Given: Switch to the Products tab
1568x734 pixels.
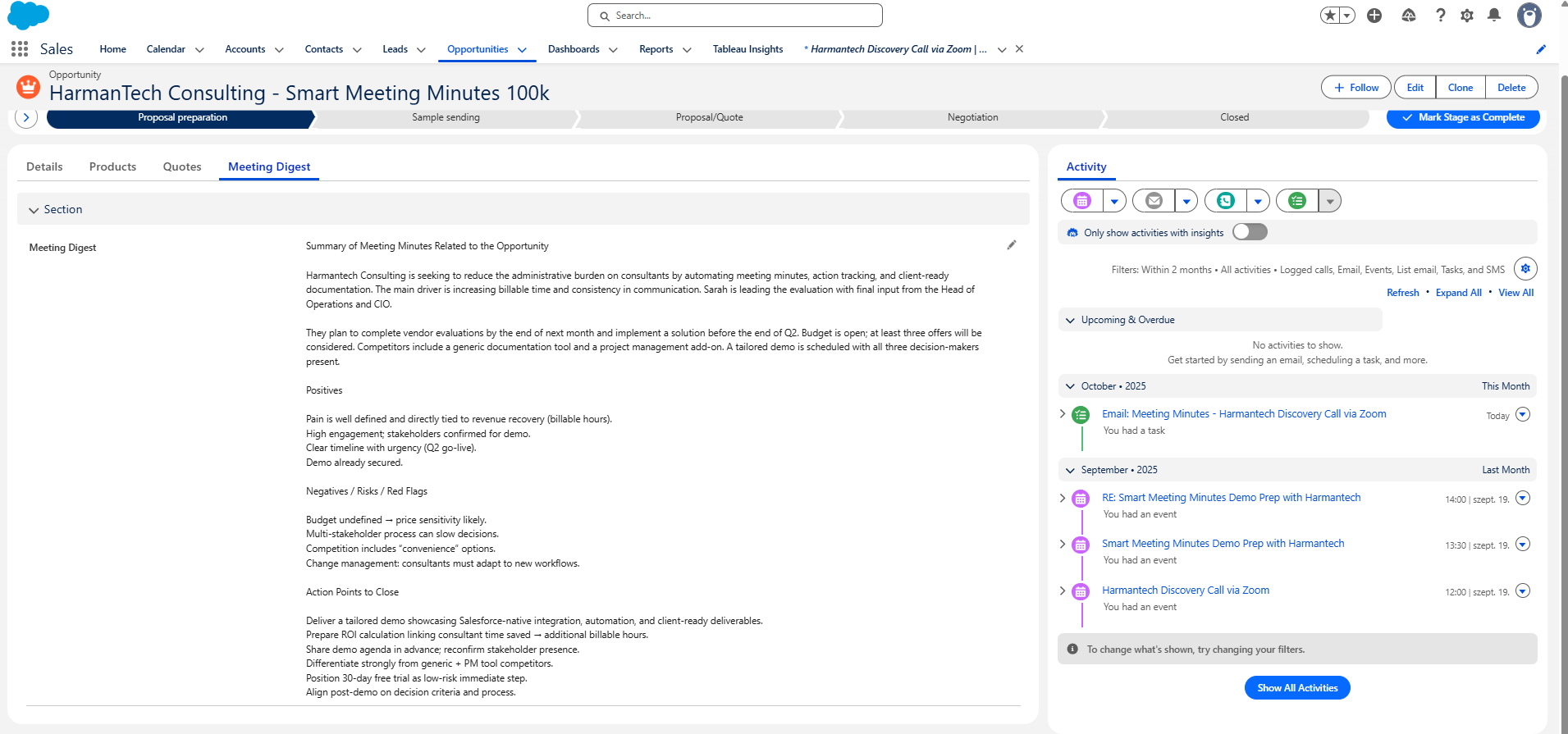Looking at the screenshot, I should click(x=112, y=166).
